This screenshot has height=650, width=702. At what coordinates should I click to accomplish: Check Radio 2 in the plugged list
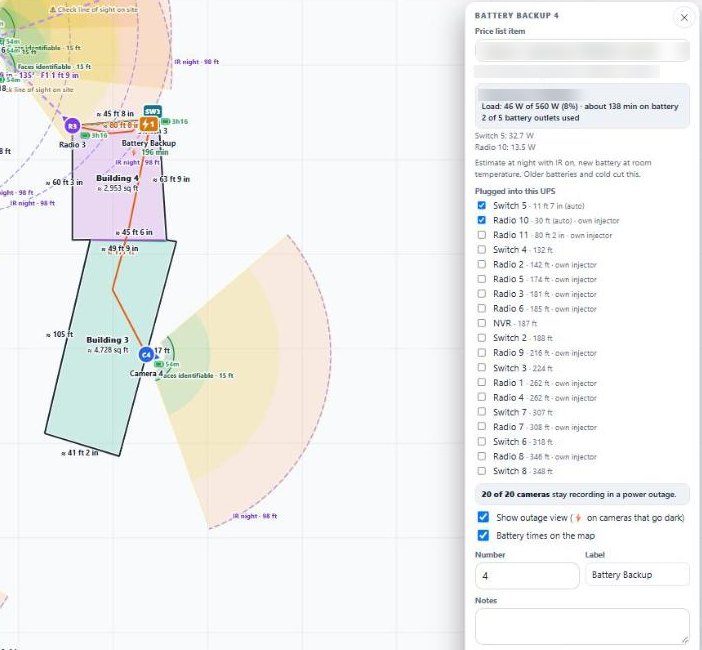point(481,264)
